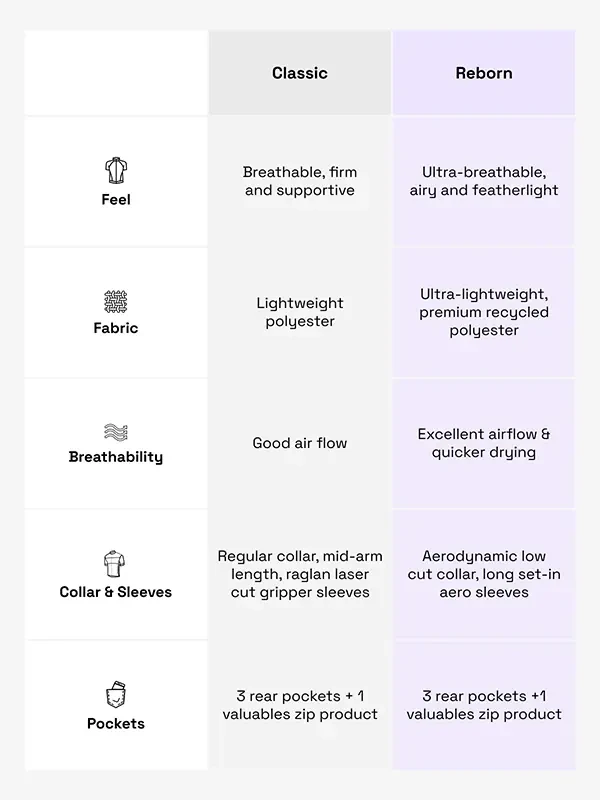
Task: Click 'Ultra-breathable, airy and featherlight' cell
Action: [483, 181]
